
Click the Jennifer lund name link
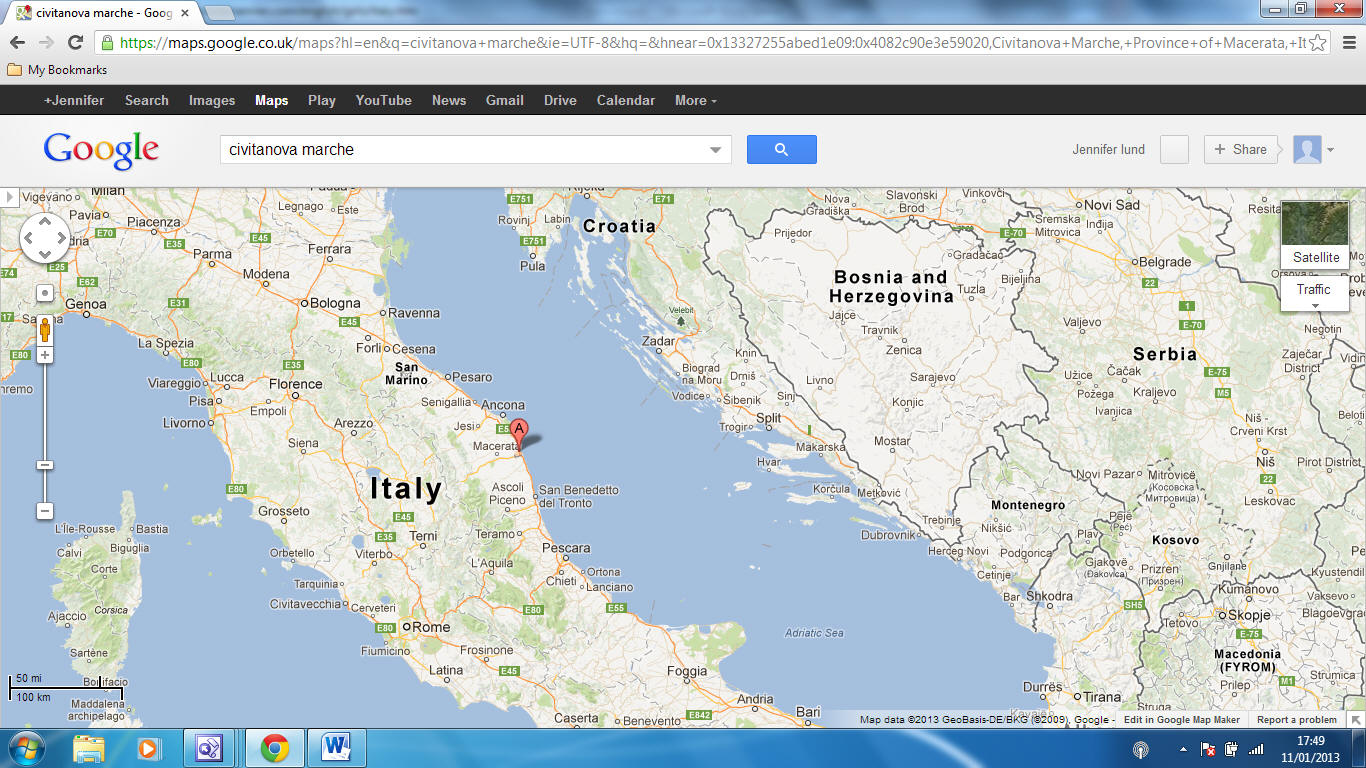tap(1109, 150)
